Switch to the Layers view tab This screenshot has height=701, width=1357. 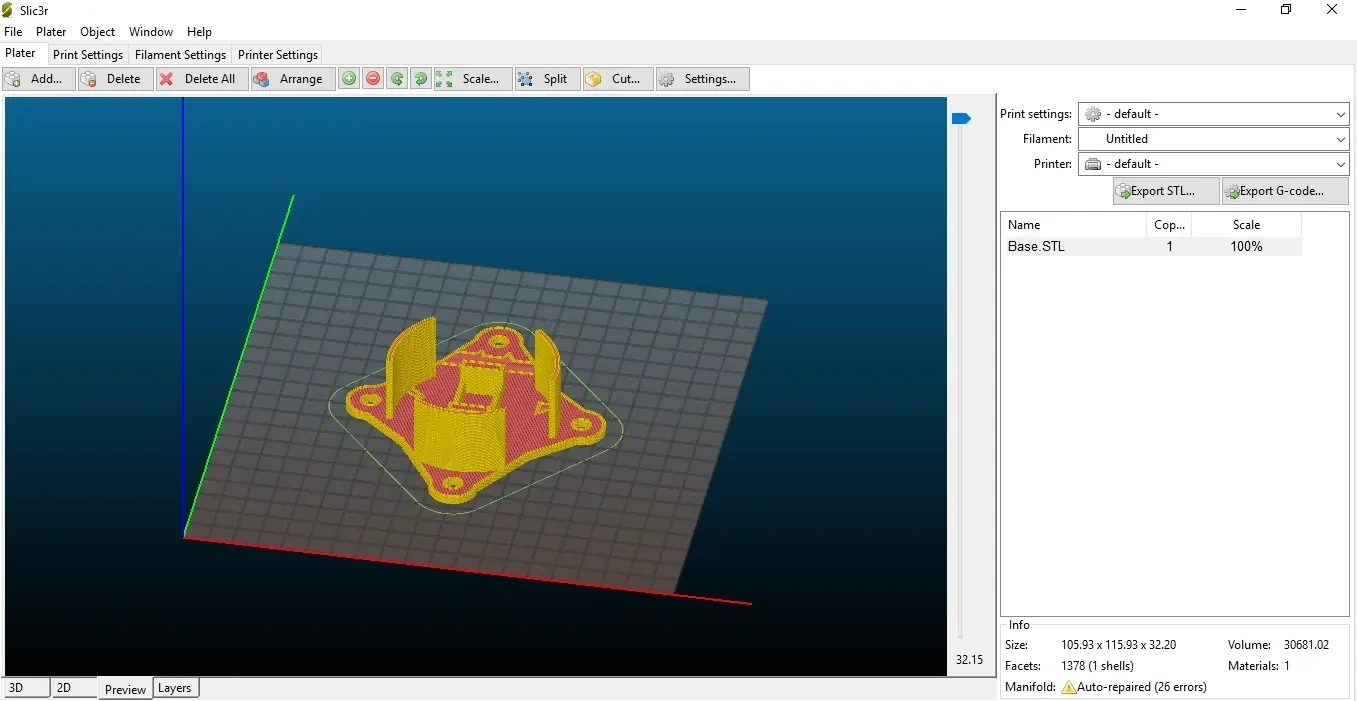coord(175,688)
